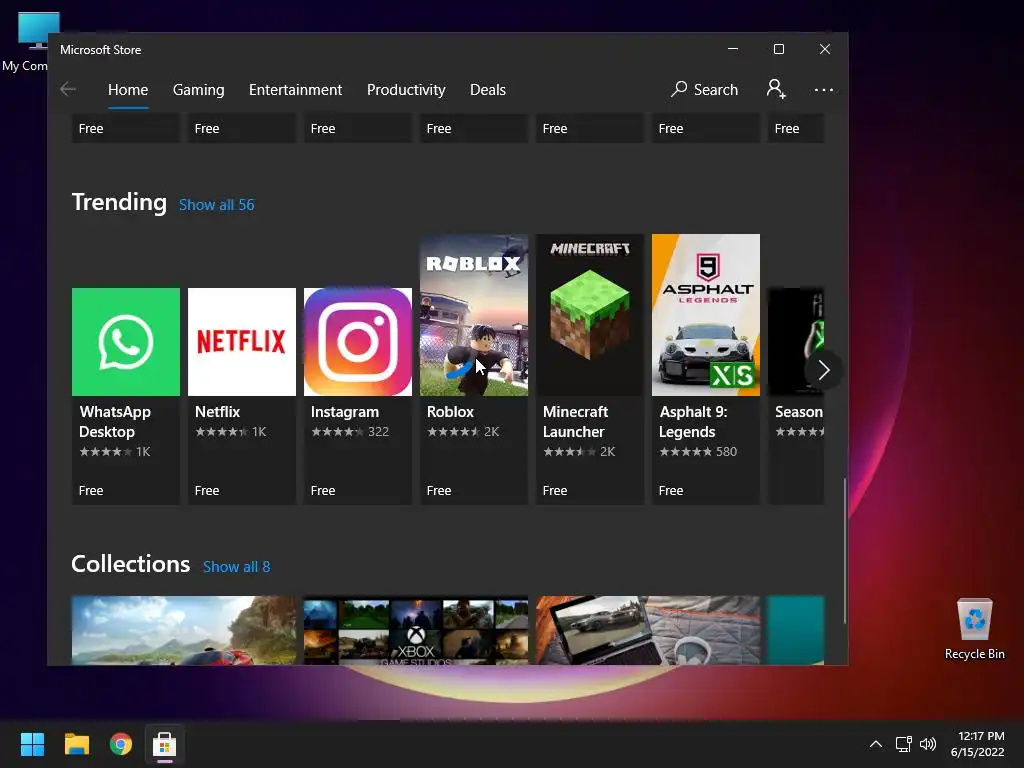This screenshot has height=768, width=1024.
Task: Open the WhatsApp Desktop app icon
Action: point(125,342)
